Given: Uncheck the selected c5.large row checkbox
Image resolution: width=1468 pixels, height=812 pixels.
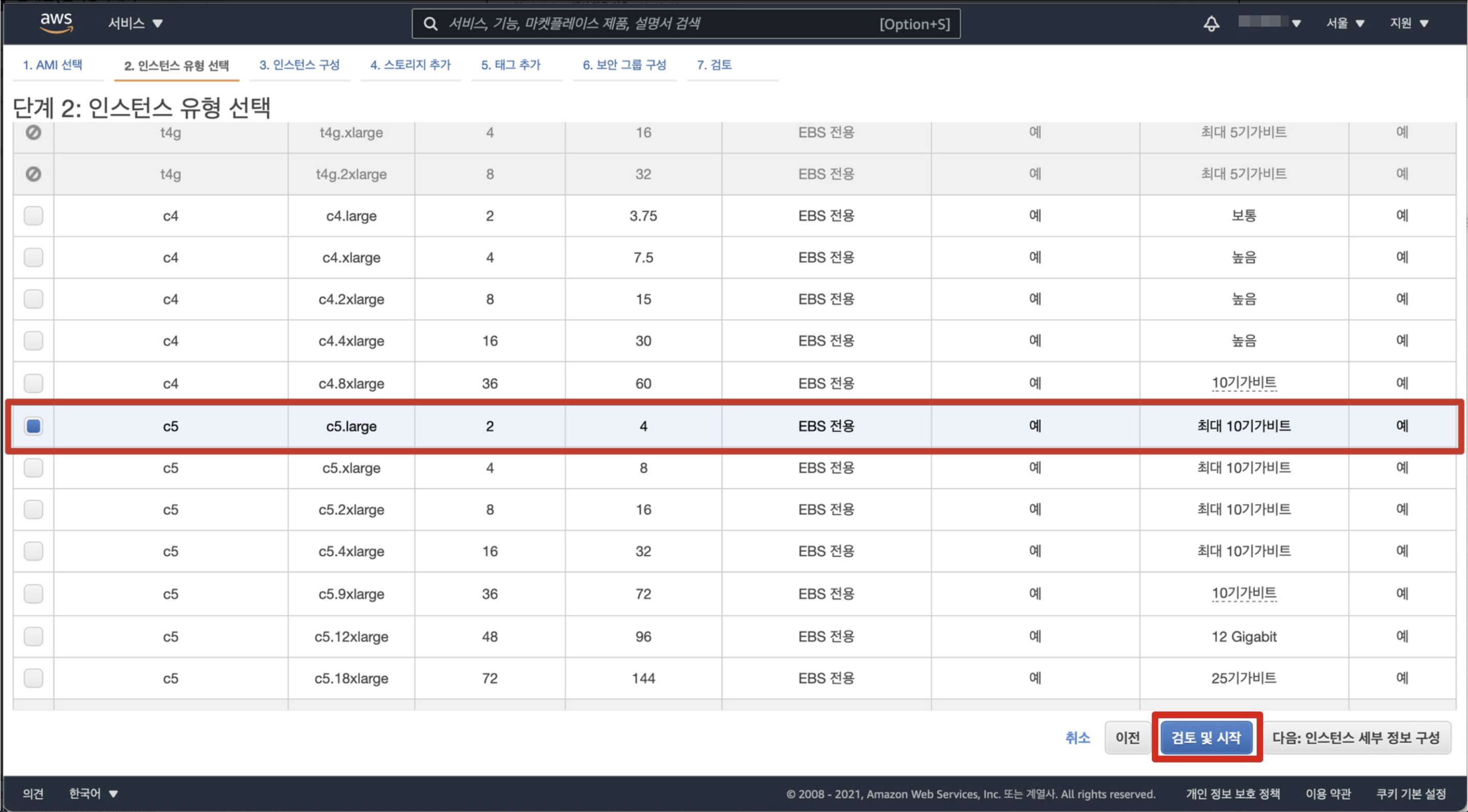Looking at the screenshot, I should click(34, 426).
